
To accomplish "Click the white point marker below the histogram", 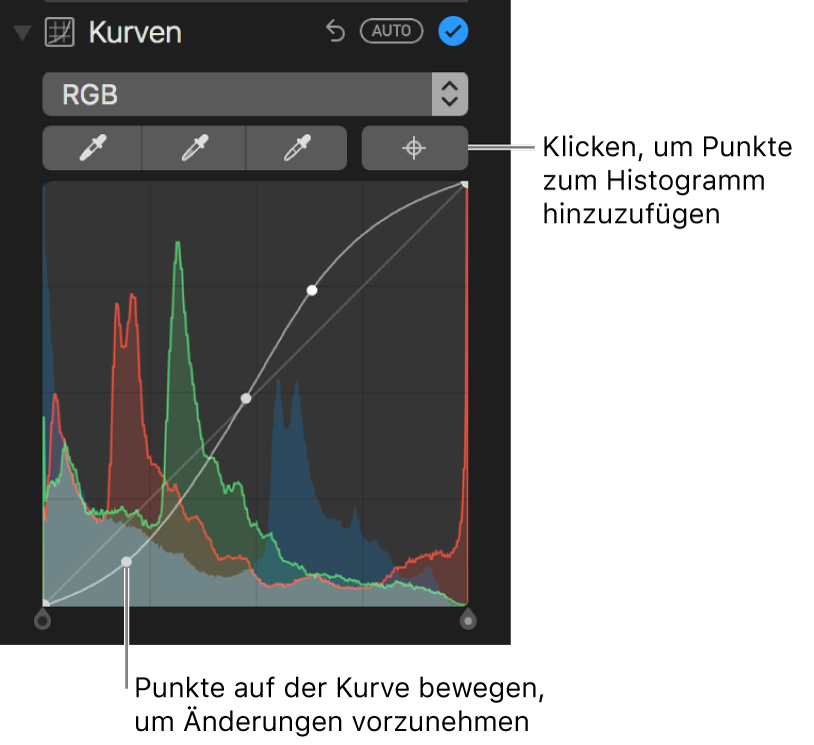I will point(469,619).
